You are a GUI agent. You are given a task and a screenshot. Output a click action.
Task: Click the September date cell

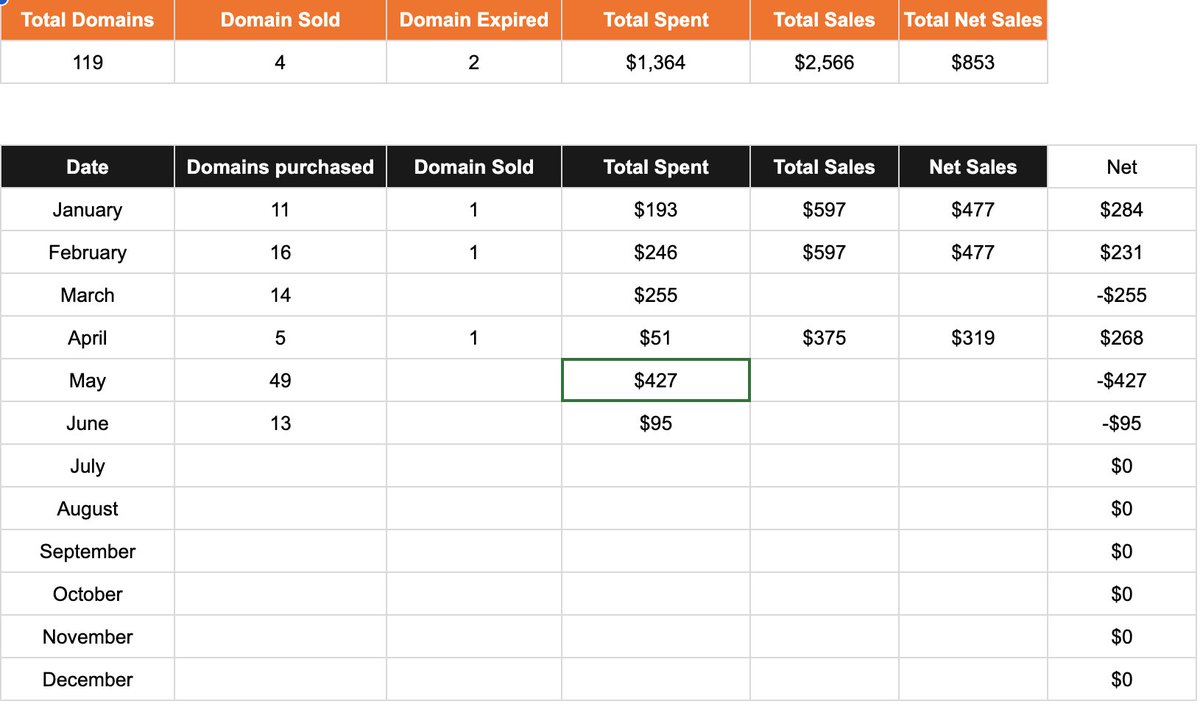click(x=87, y=551)
